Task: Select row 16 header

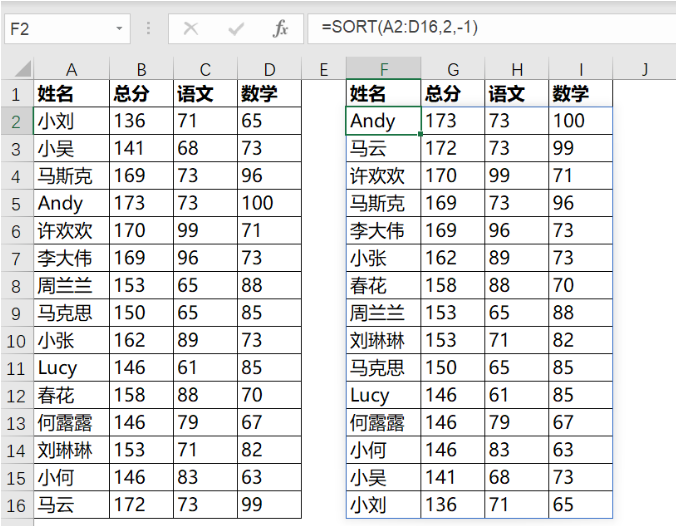Action: point(16,505)
